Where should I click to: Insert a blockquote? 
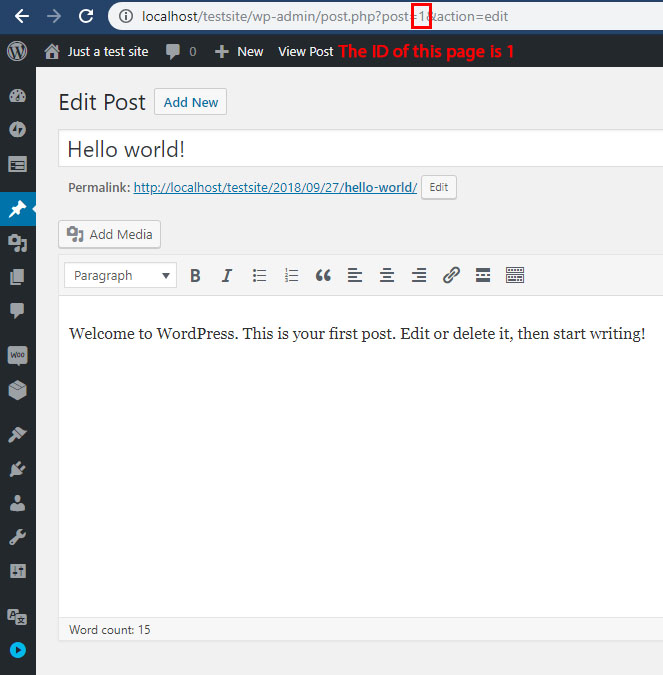pos(323,275)
